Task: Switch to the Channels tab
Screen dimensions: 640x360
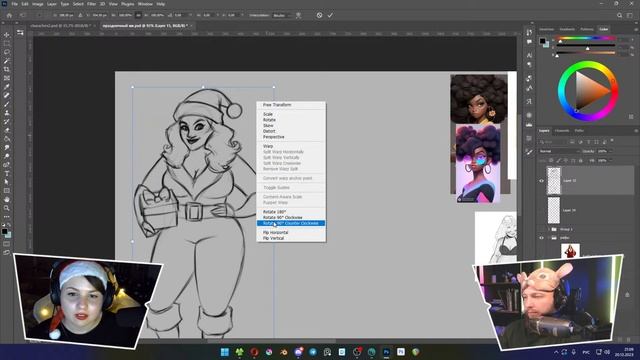Action: coord(562,131)
